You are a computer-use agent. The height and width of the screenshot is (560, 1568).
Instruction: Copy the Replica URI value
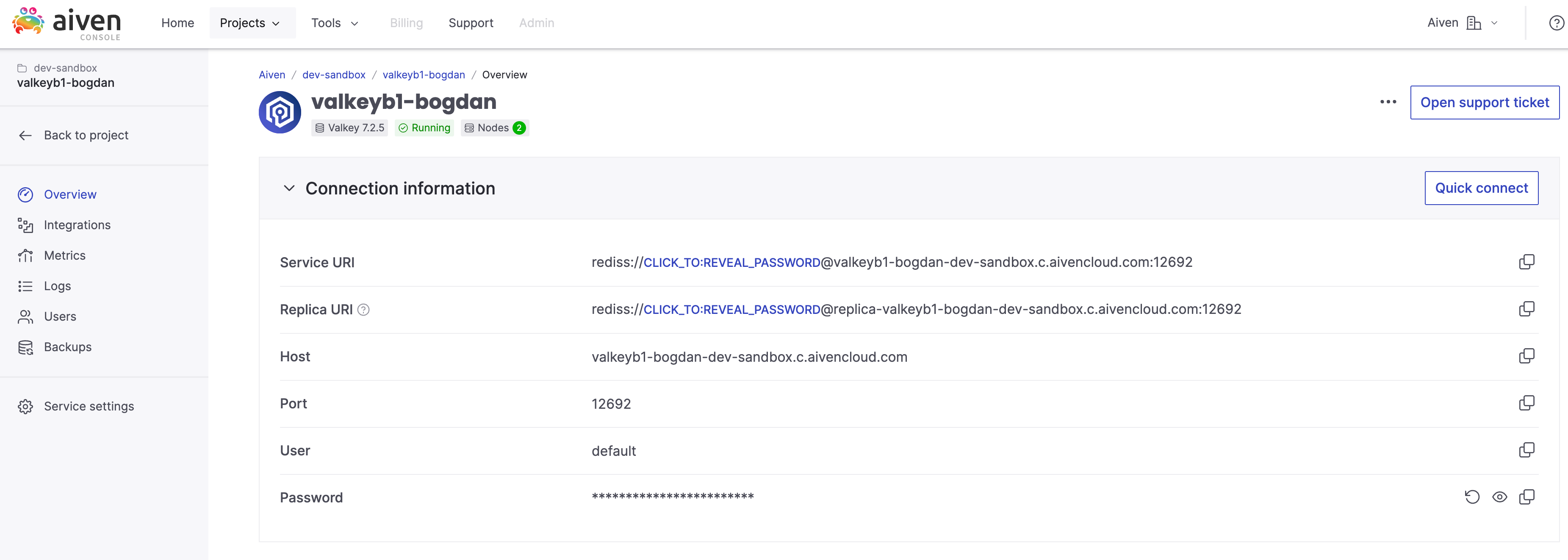1526,309
